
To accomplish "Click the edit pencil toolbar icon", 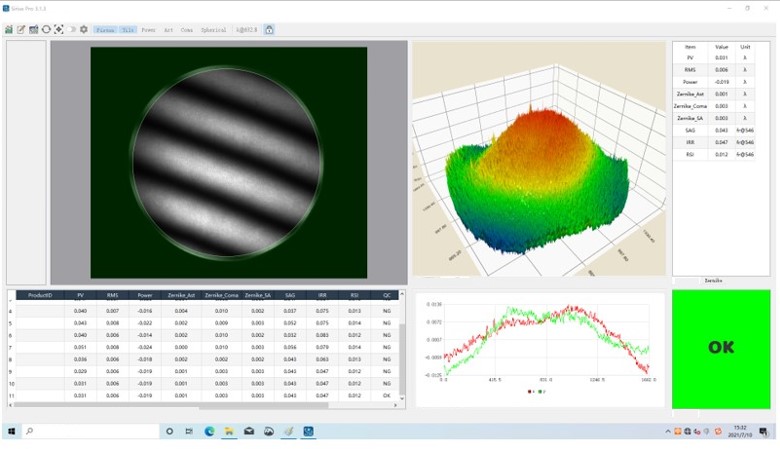I will point(21,30).
